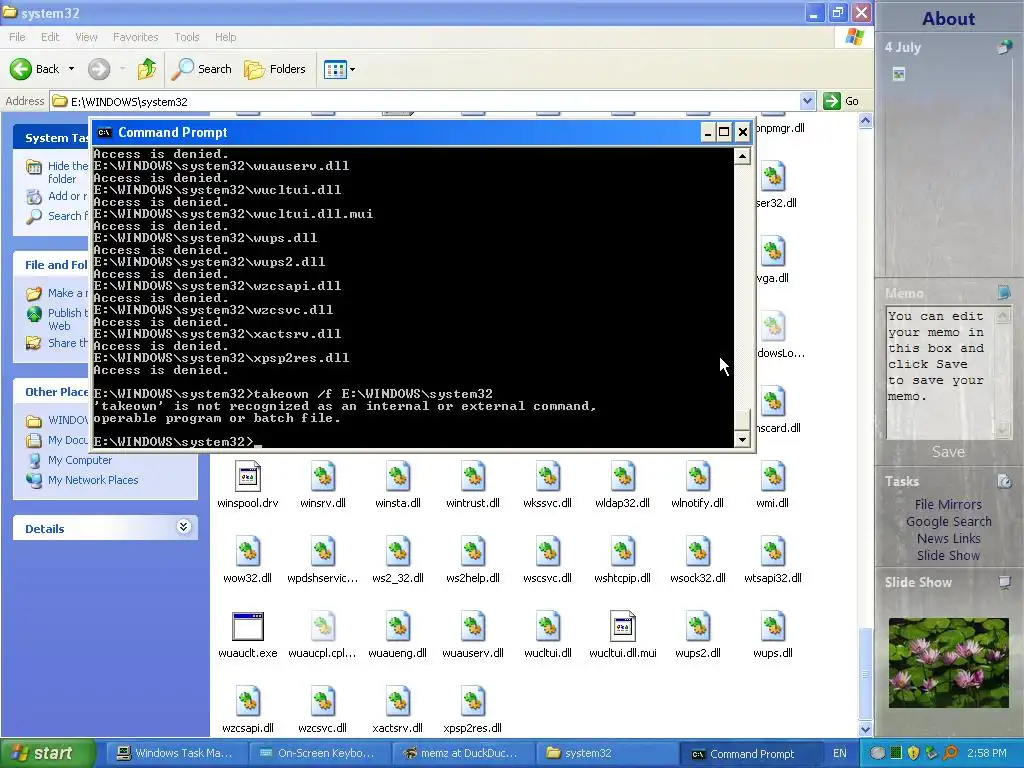Select the xactsrv.dll file
The height and width of the screenshot is (768, 1024).
coord(398,702)
